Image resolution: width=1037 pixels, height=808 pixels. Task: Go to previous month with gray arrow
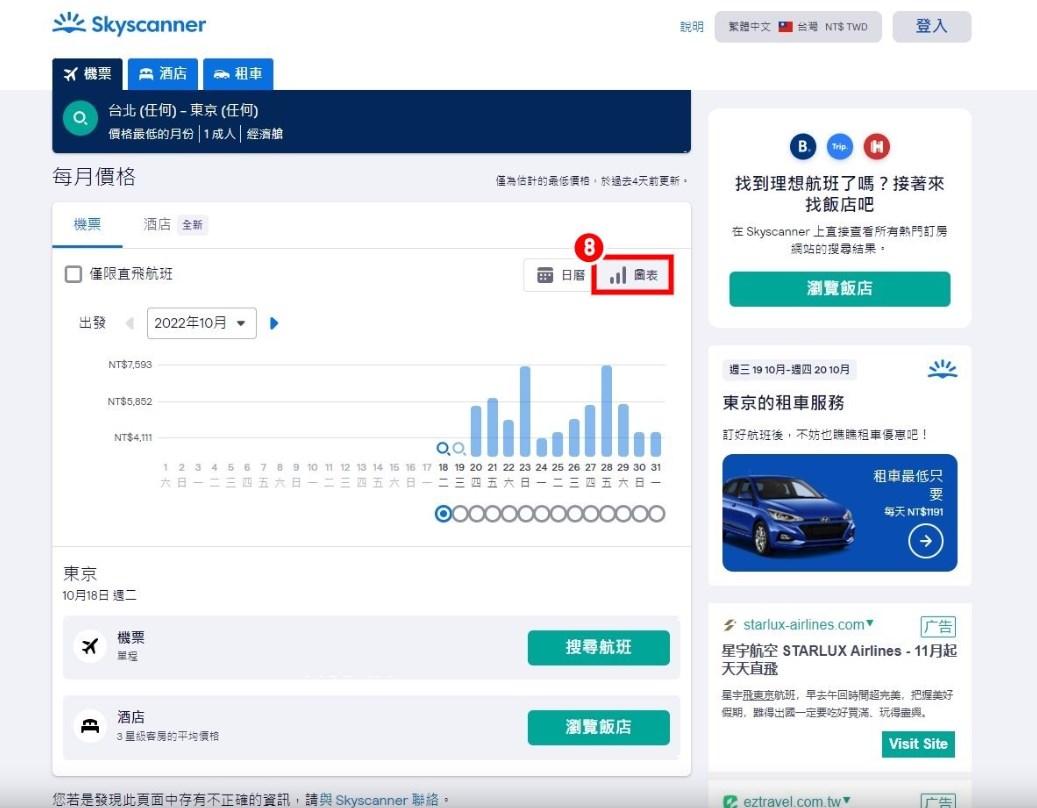click(130, 323)
